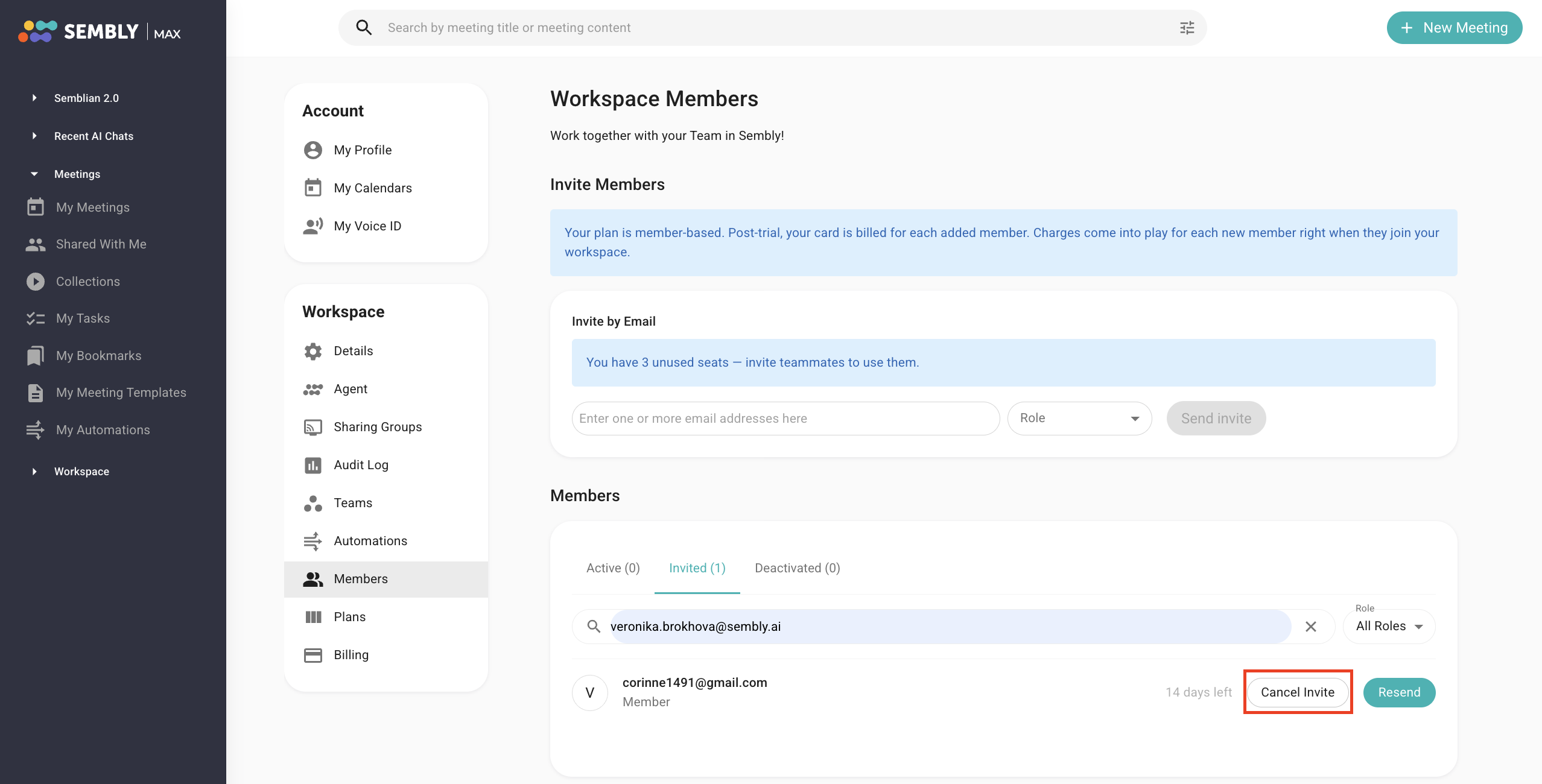Screen dimensions: 1542x784
Task: Resend invite to corinne1491@gmail.com
Action: tap(1399, 692)
